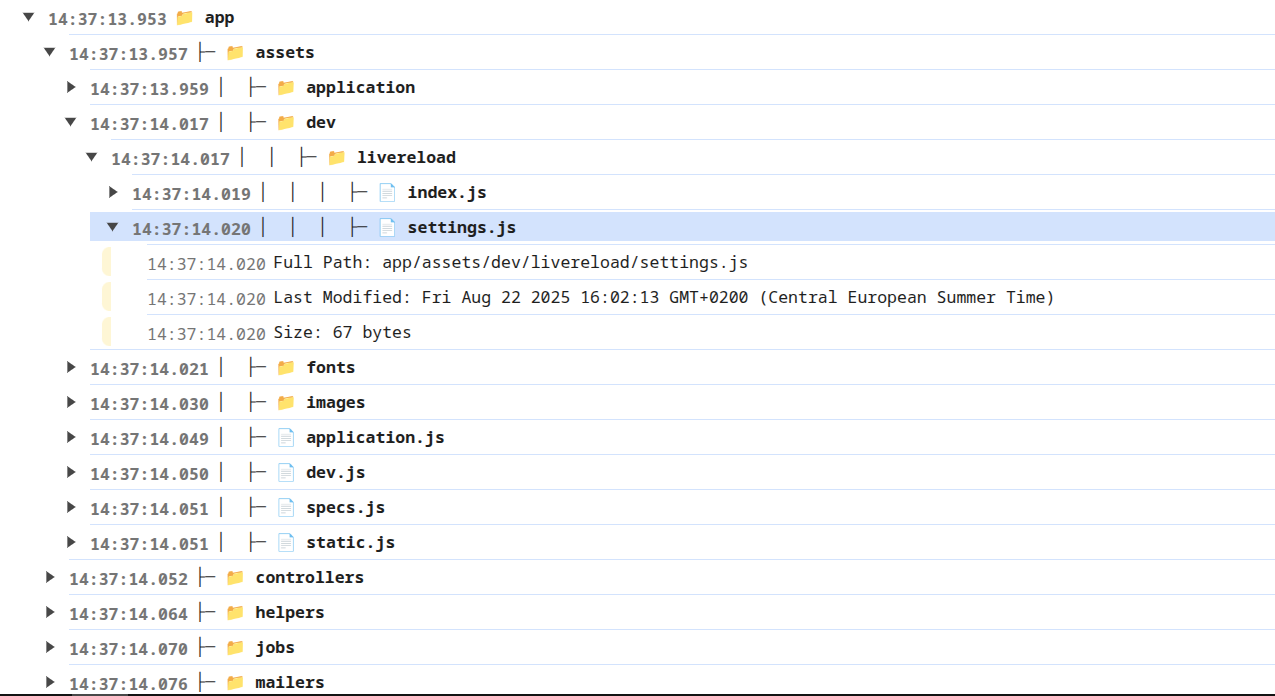Click the index.js file icon
This screenshot has width=1275, height=696.
pos(387,193)
